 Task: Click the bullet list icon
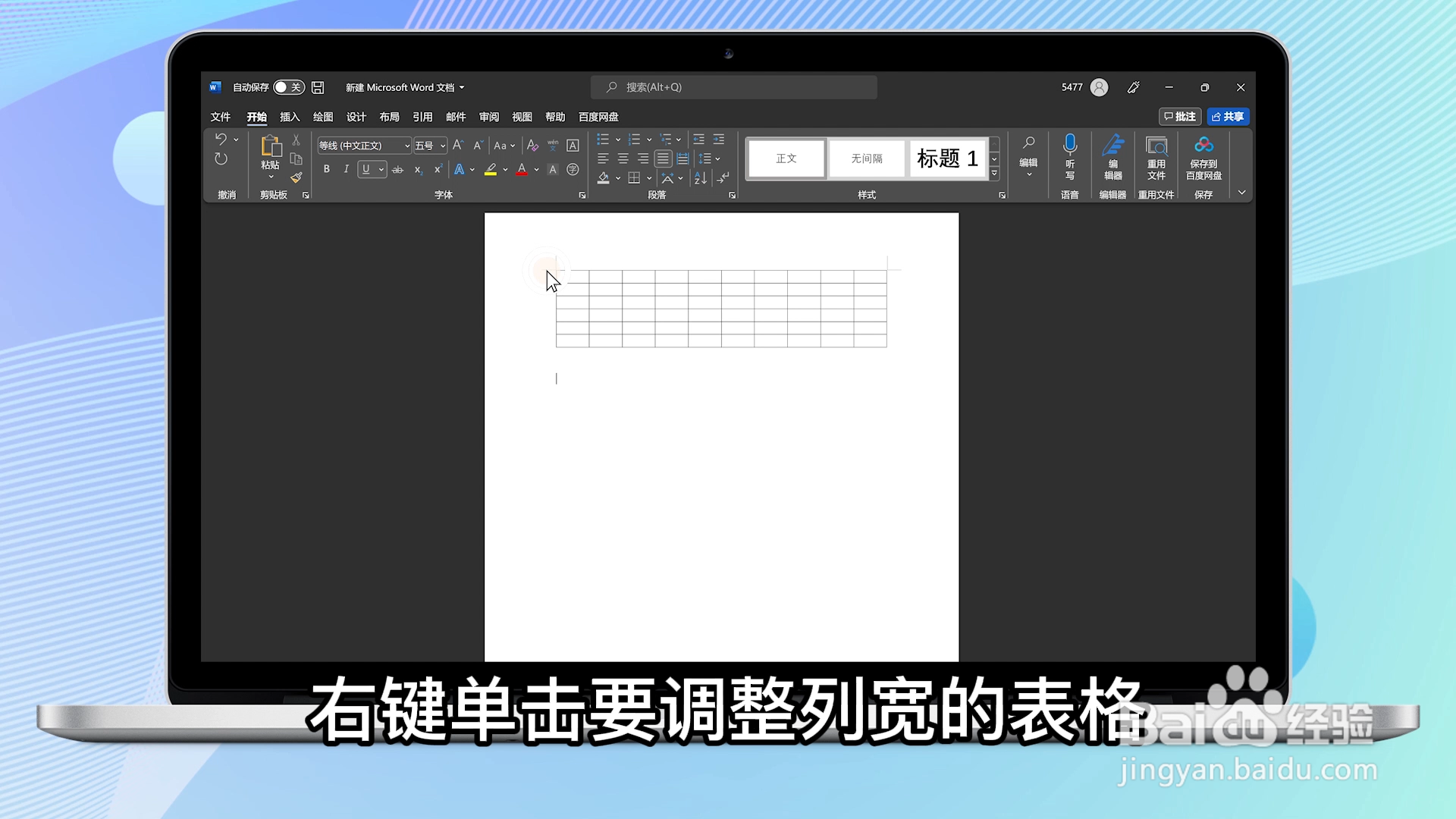(603, 140)
